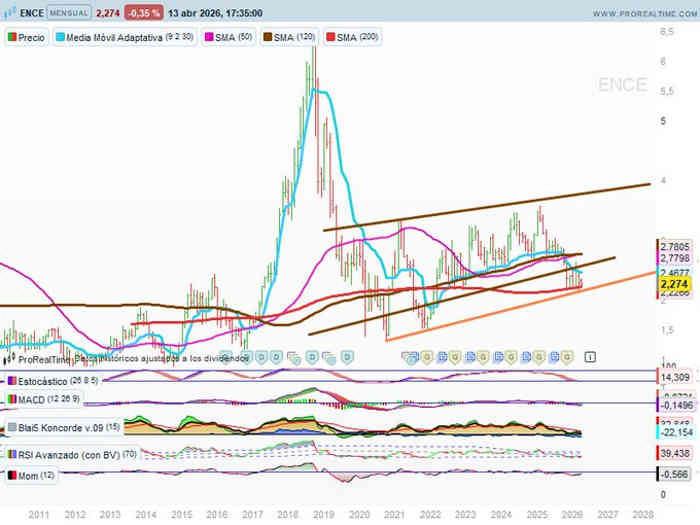Click the 14,309 Estocástico value tag
This screenshot has height=525, width=700.
(674, 380)
